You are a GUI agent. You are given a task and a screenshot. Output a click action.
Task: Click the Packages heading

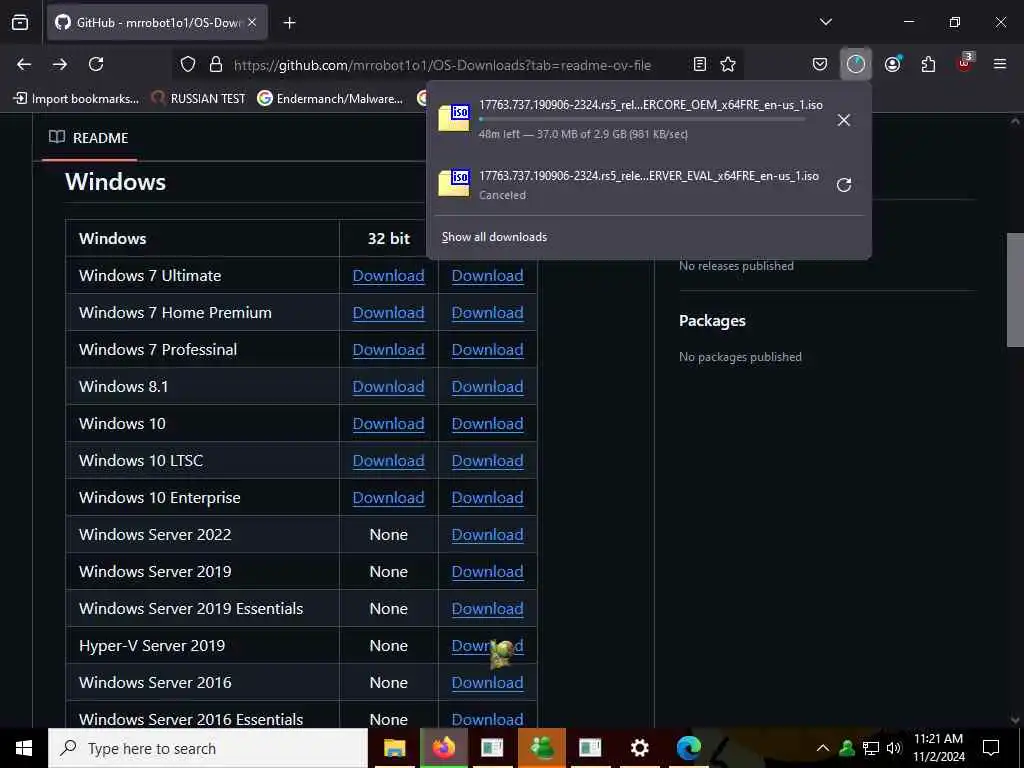click(x=712, y=321)
